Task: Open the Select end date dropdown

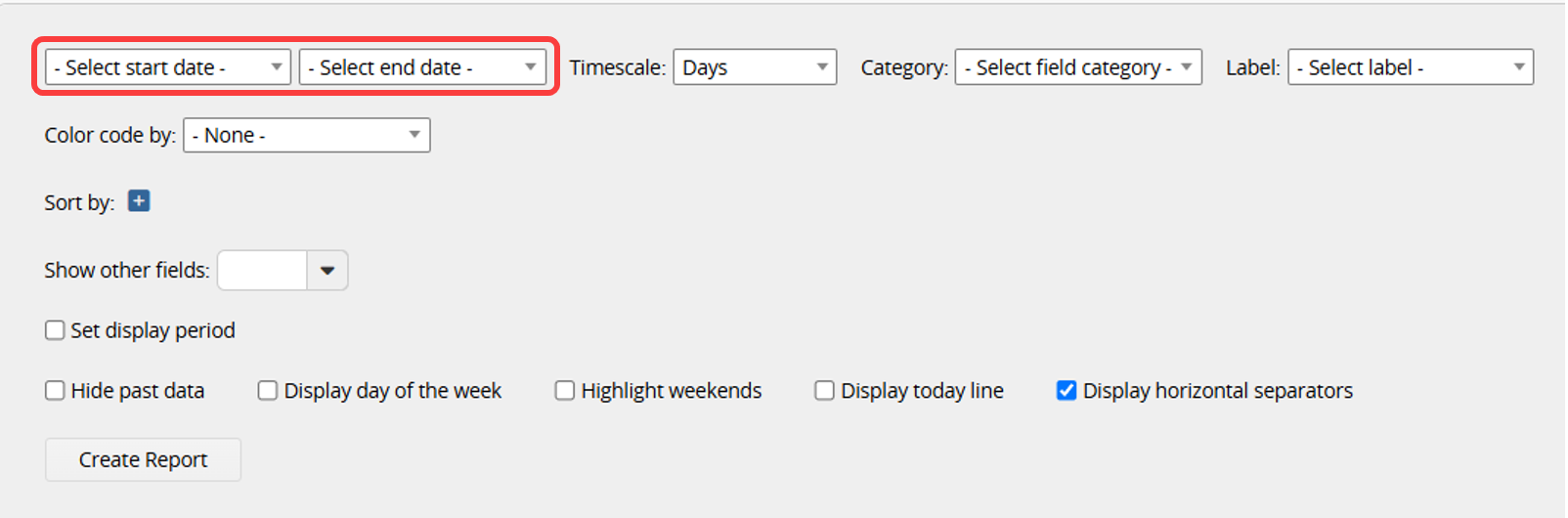Action: (x=422, y=67)
